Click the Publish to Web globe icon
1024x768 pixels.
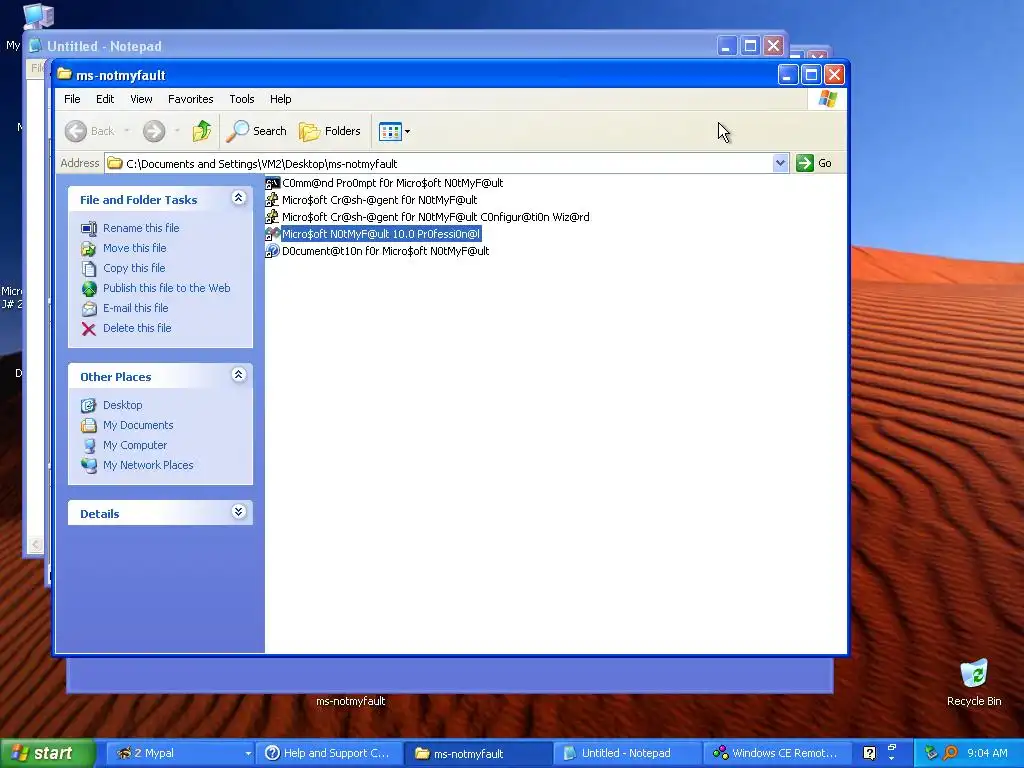tap(89, 288)
